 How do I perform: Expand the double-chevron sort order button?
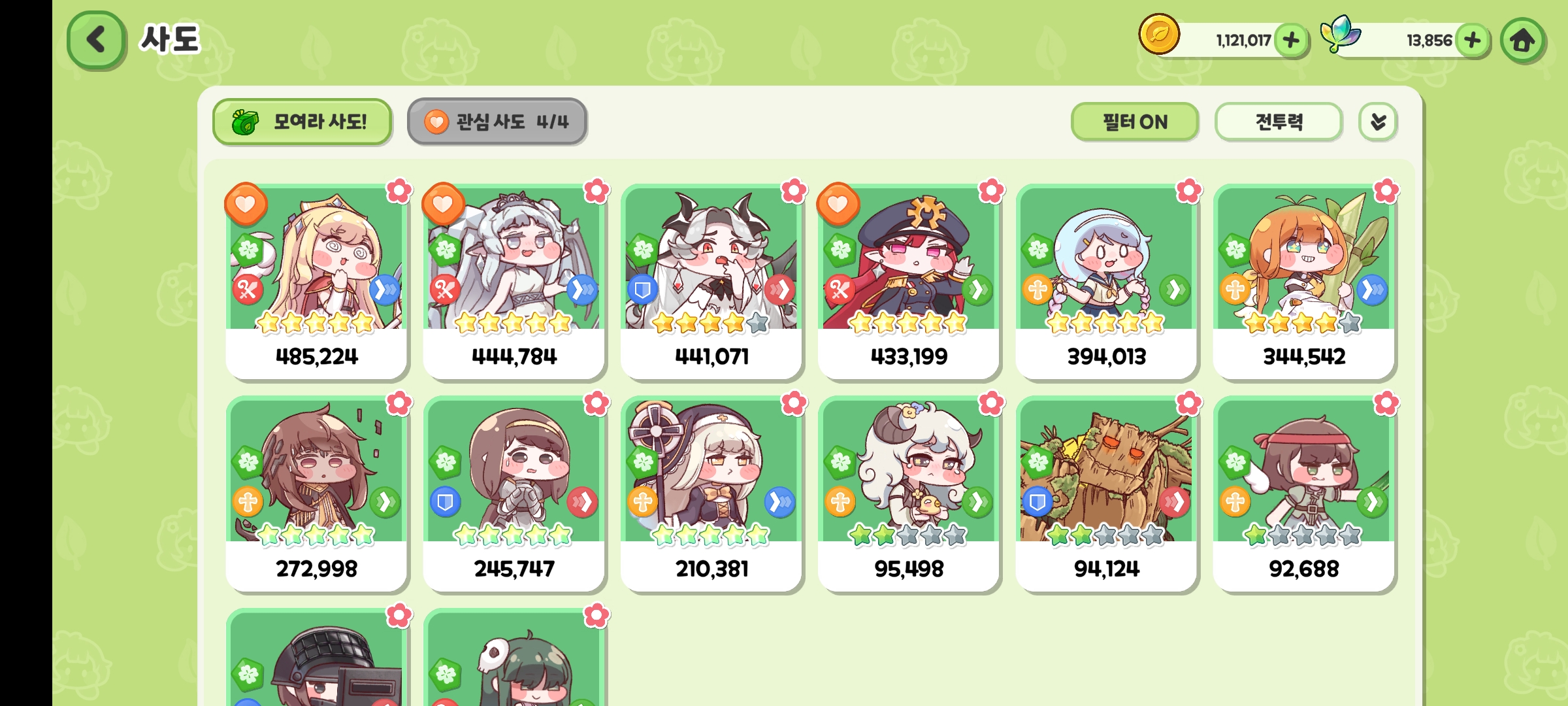tap(1378, 122)
